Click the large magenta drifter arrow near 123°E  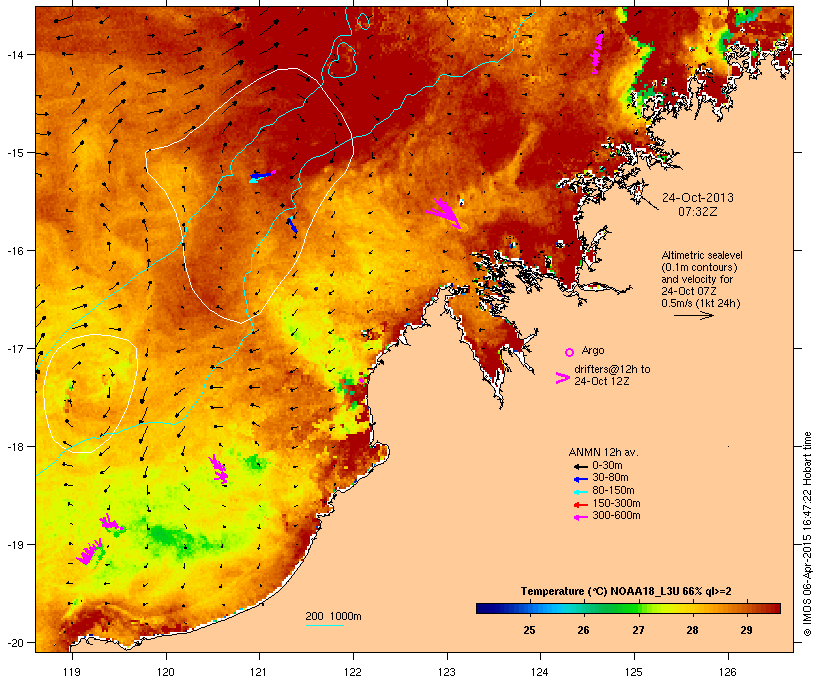[444, 213]
